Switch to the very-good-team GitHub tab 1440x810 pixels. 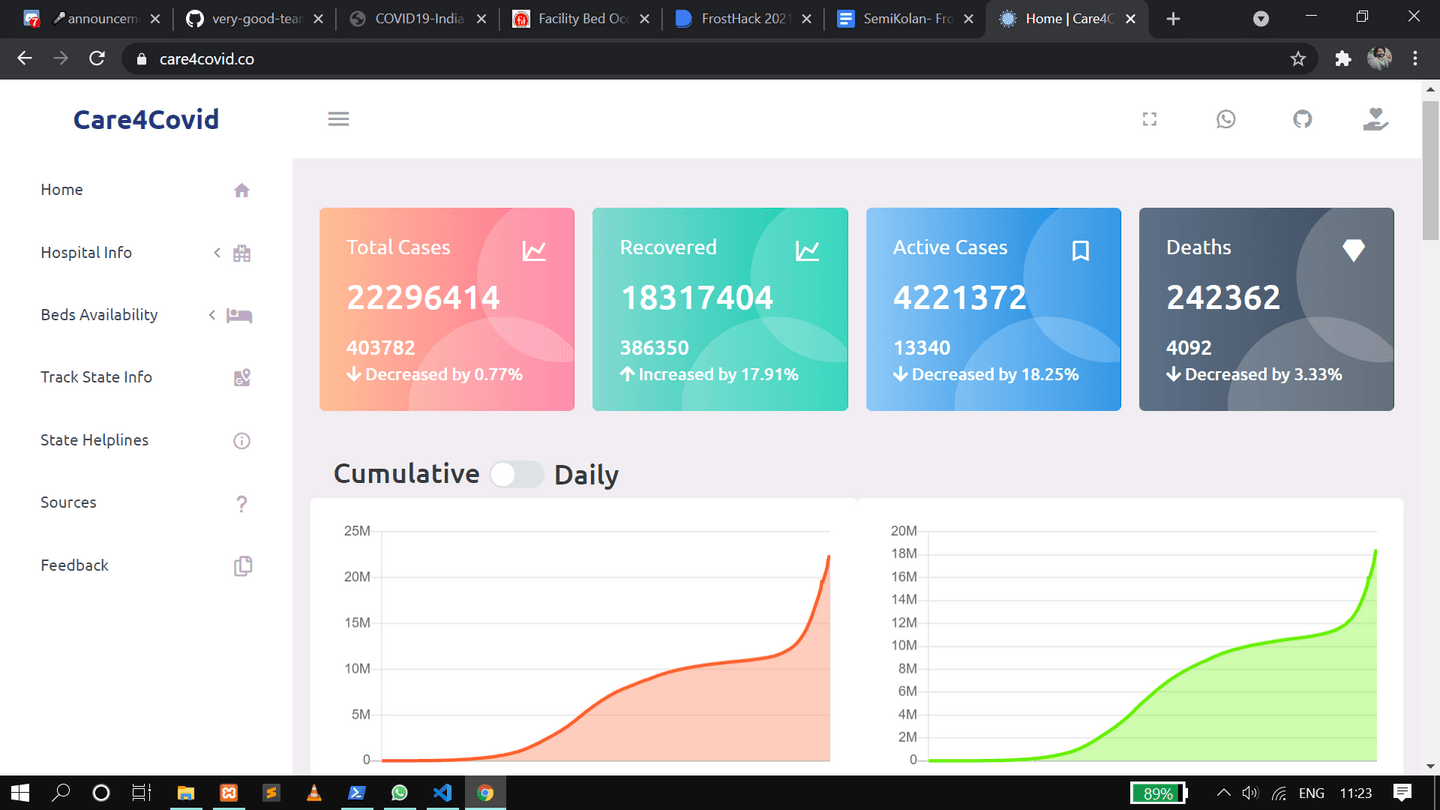pos(255,19)
